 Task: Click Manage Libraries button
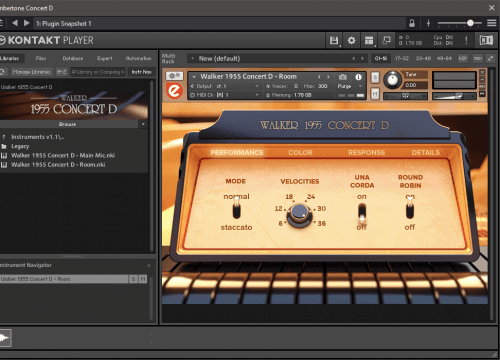click(x=31, y=72)
